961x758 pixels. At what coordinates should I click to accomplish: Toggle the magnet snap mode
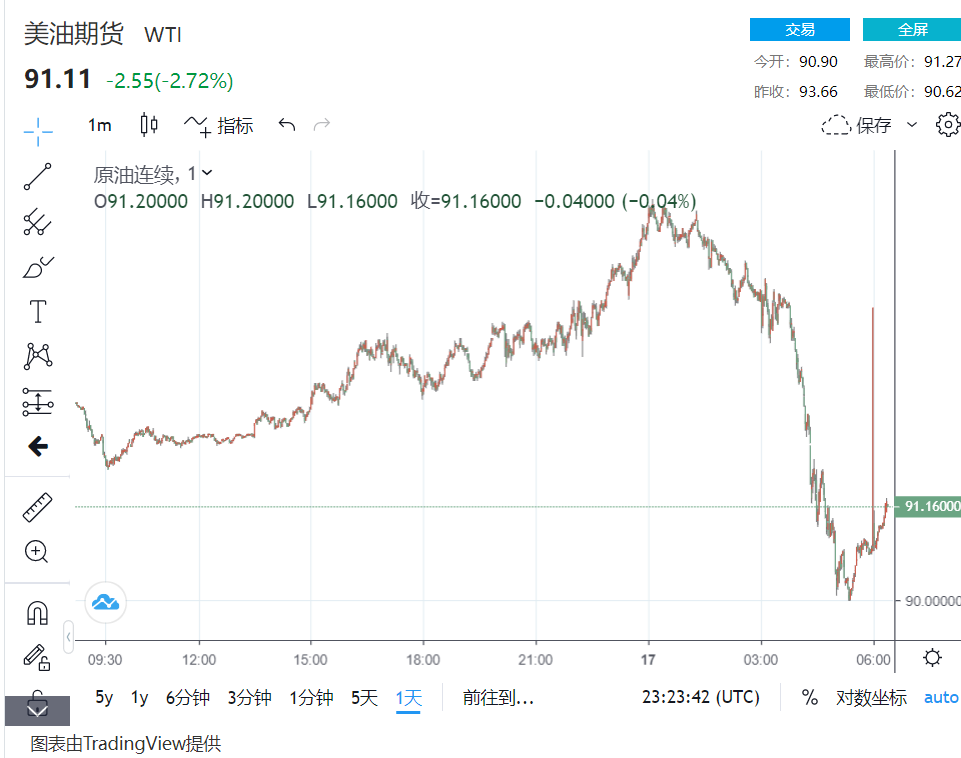click(x=37, y=612)
